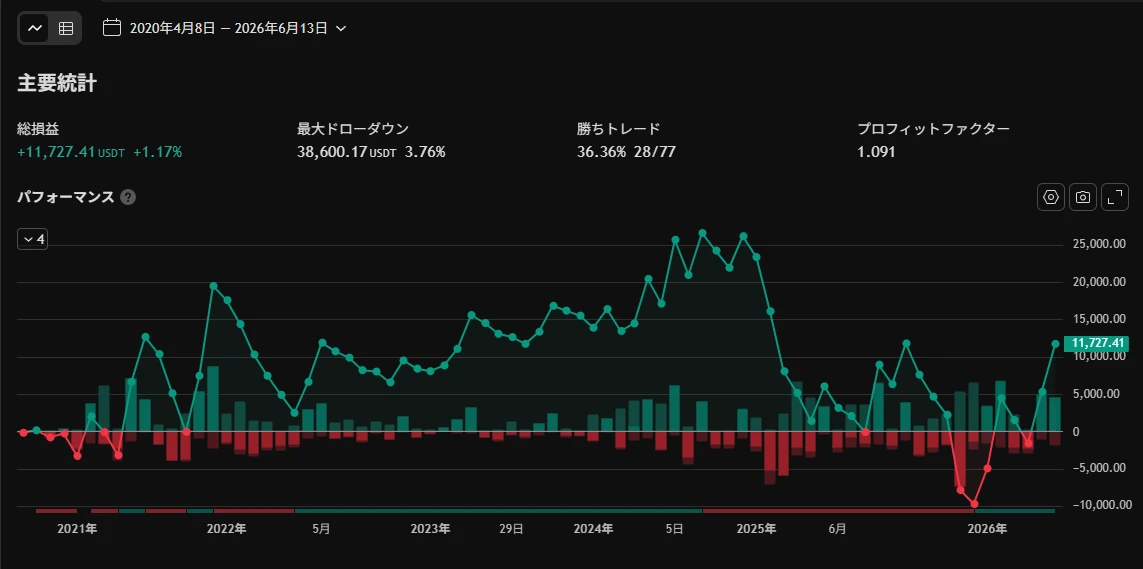1143x569 pixels.
Task: Expand chart to fullscreen
Action: pos(1115,197)
